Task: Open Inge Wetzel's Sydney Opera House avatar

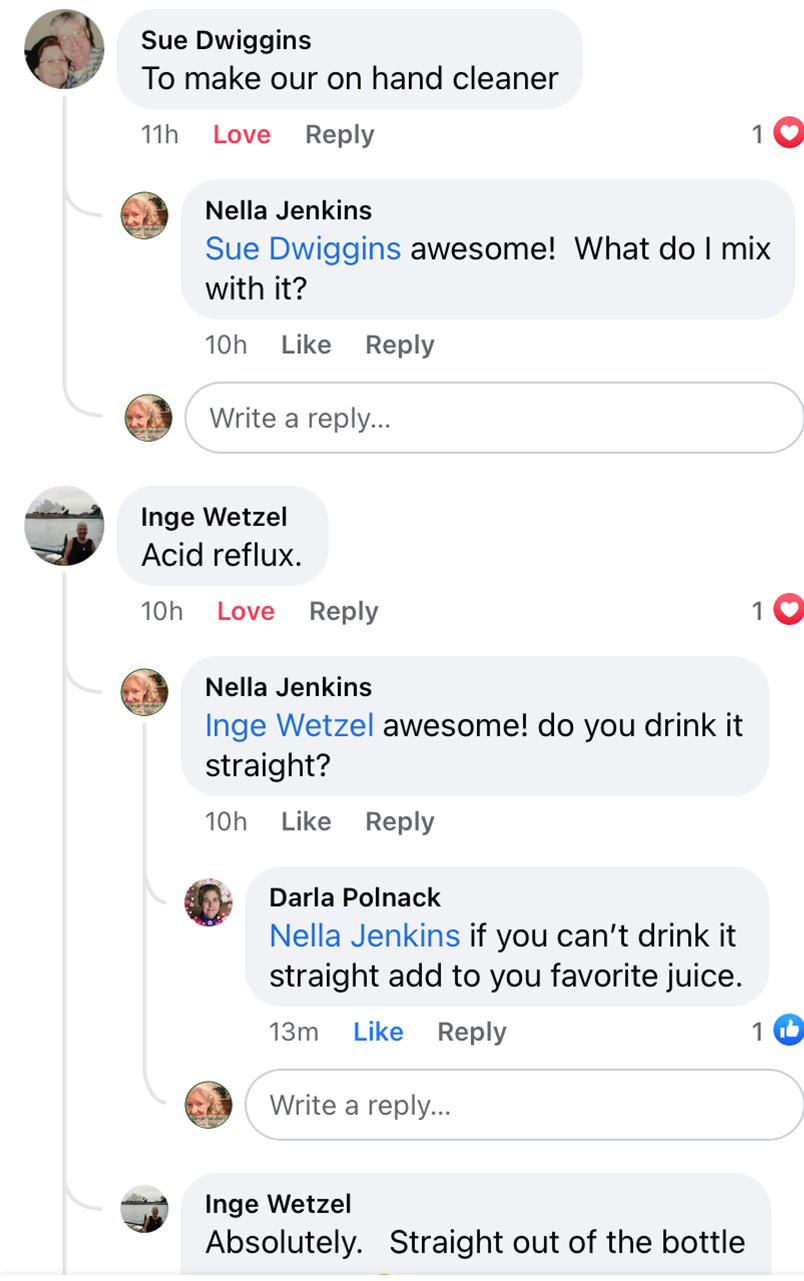Action: click(x=64, y=527)
